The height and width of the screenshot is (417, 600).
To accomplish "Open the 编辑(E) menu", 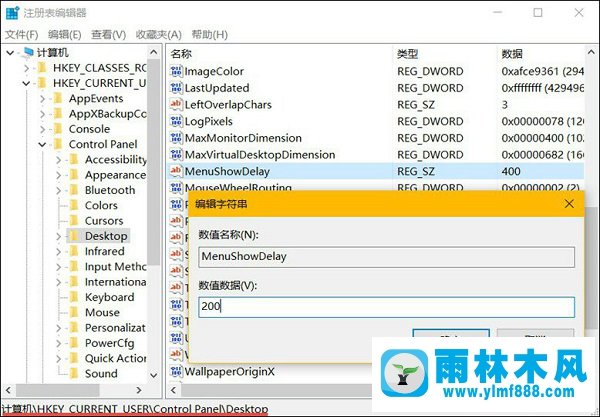I will point(65,35).
